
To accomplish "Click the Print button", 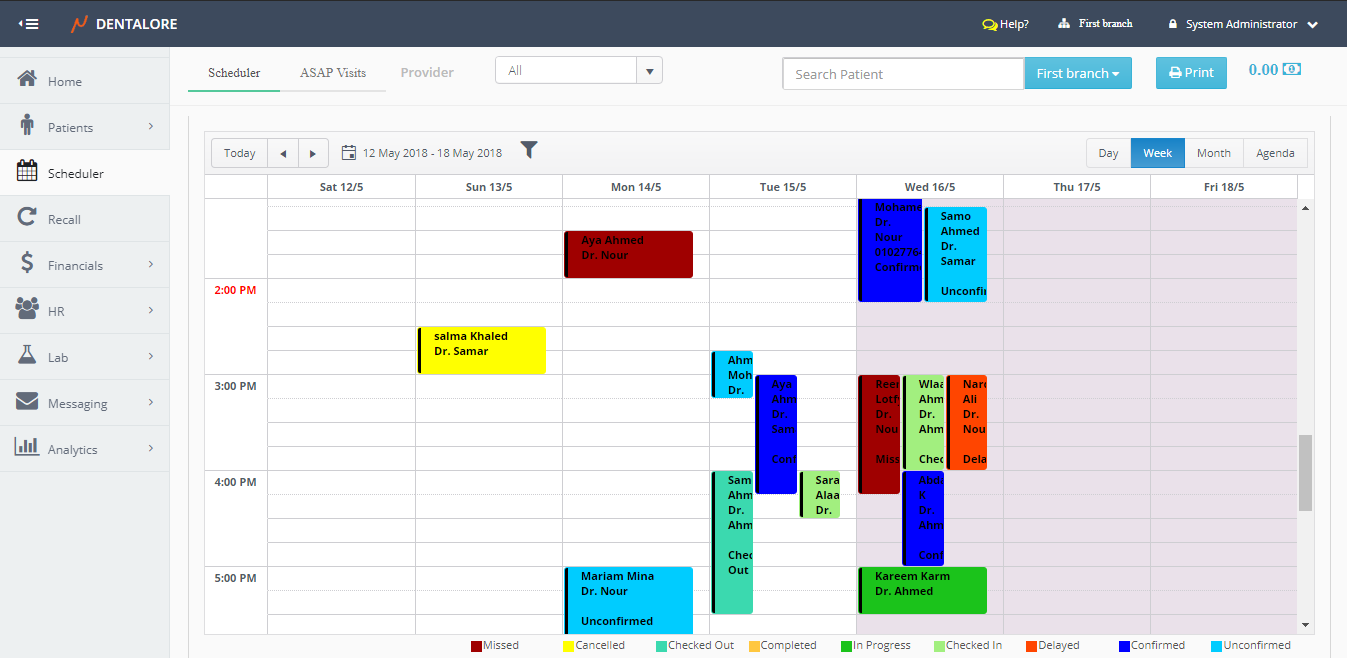I will (1191, 73).
